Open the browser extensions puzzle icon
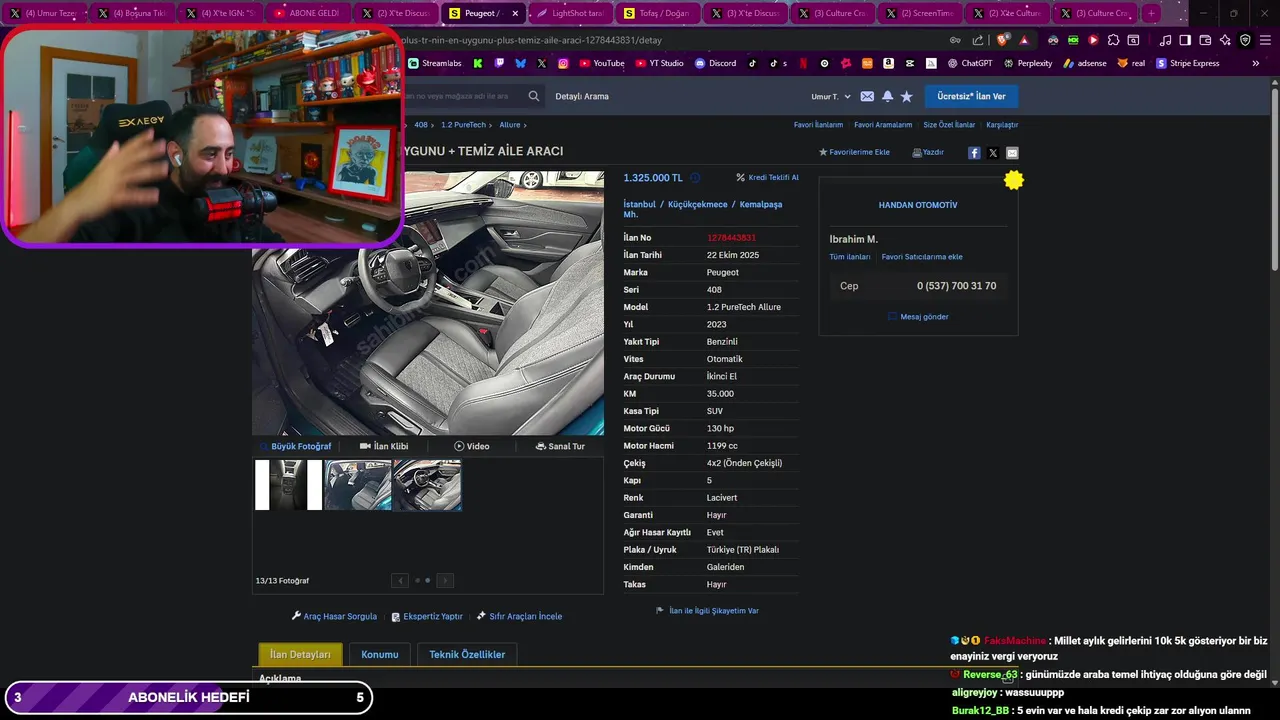This screenshot has width=1280, height=720. tap(1112, 40)
